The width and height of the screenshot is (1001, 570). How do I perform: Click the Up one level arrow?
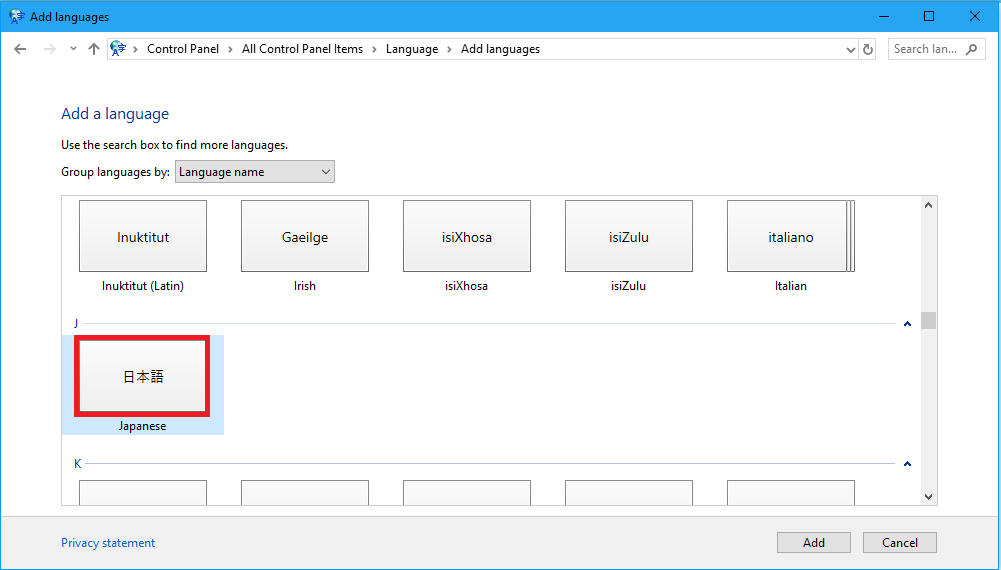click(94, 49)
